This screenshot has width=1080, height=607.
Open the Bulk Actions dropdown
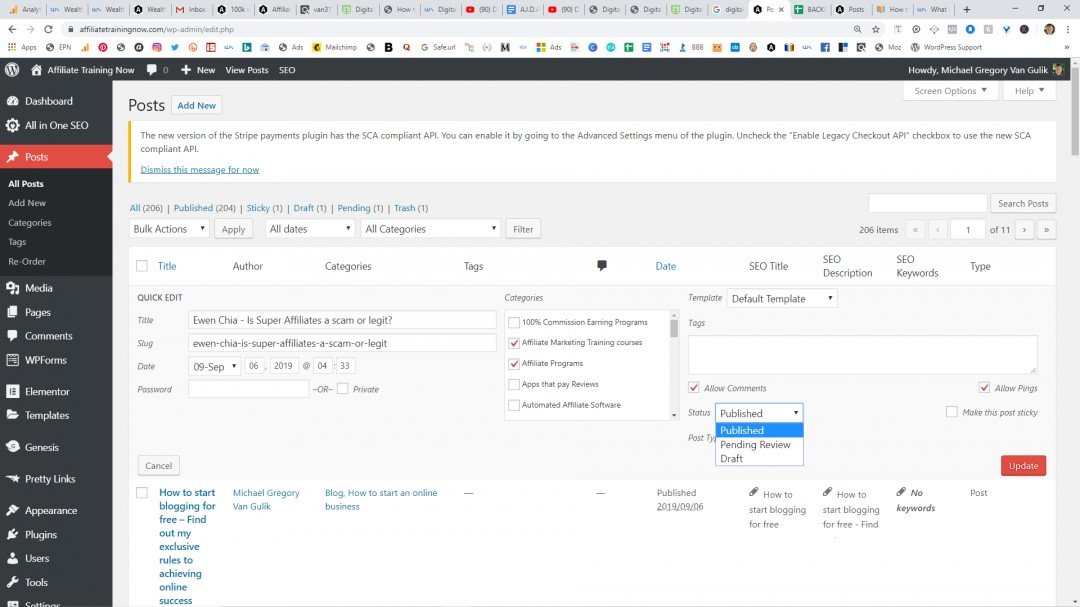169,229
